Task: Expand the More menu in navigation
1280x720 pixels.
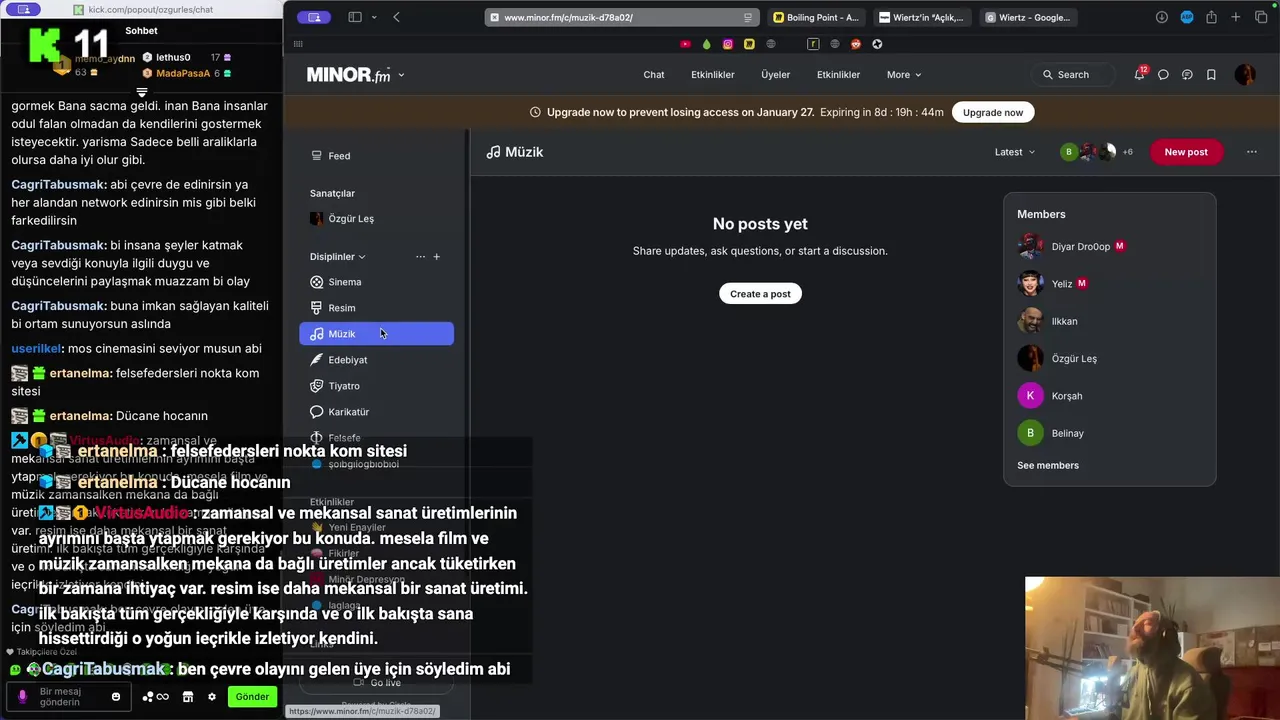Action: click(x=904, y=75)
